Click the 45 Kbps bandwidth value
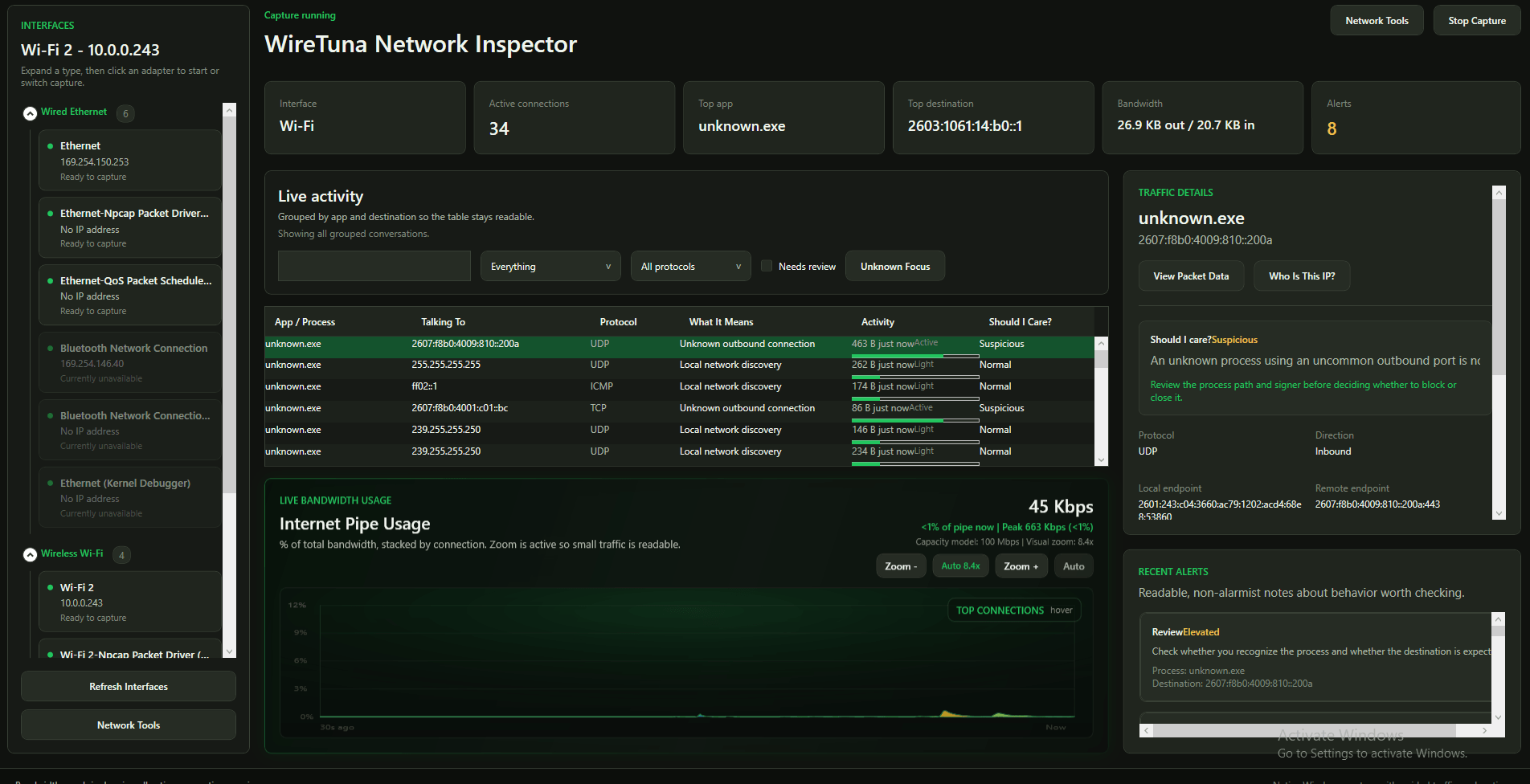The width and height of the screenshot is (1530, 784). coord(1061,506)
